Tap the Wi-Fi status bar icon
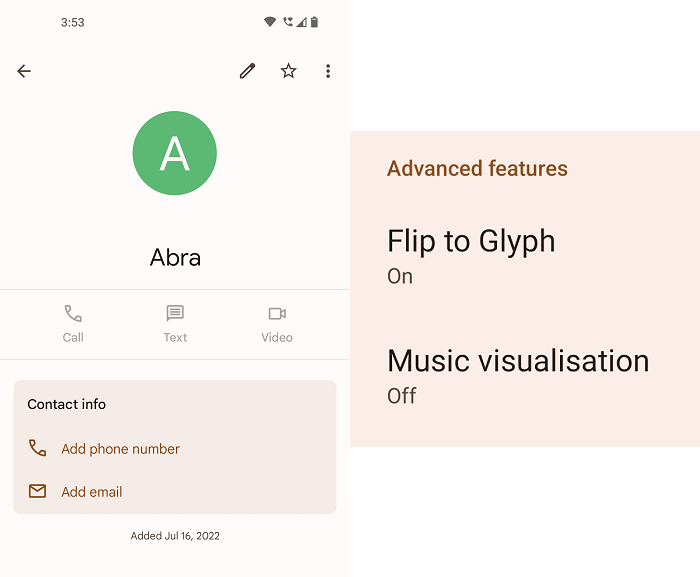 click(x=270, y=22)
